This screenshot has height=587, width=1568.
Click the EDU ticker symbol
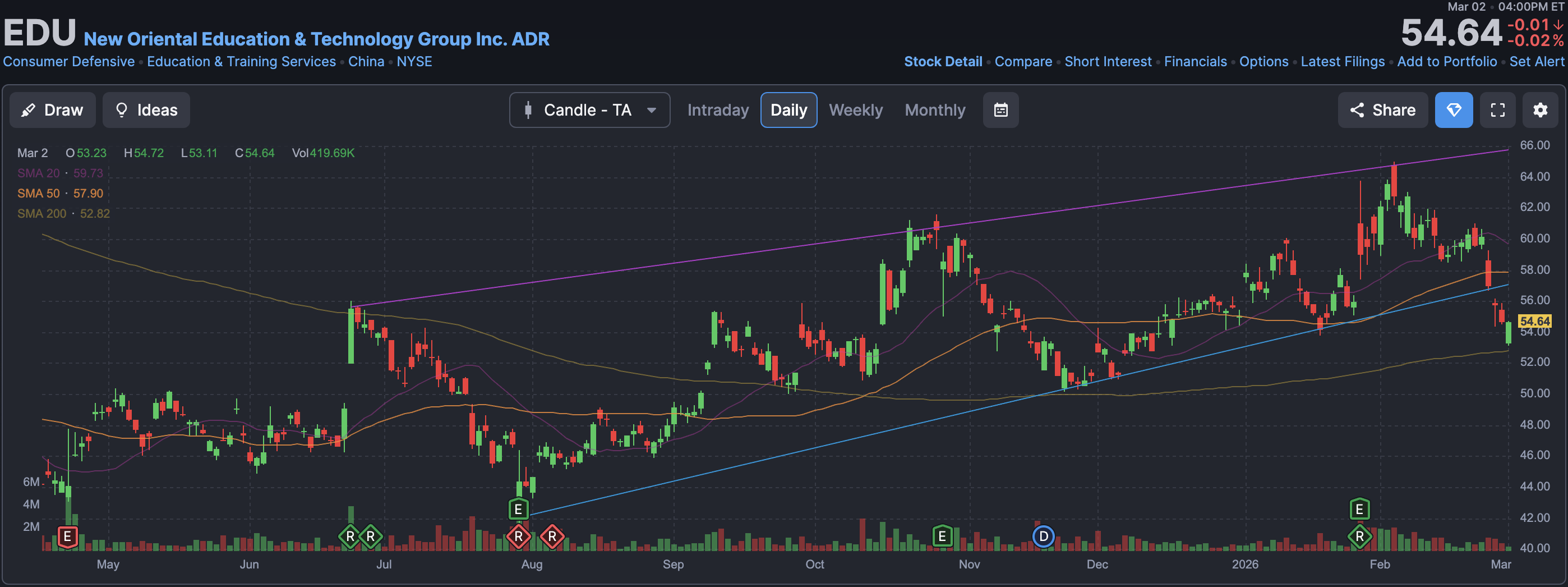coord(40,33)
